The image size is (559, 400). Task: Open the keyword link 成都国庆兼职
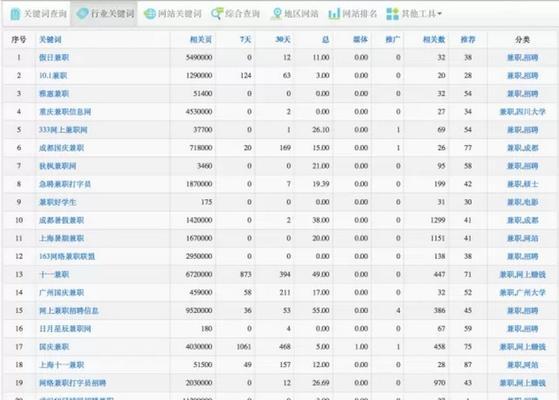62,148
